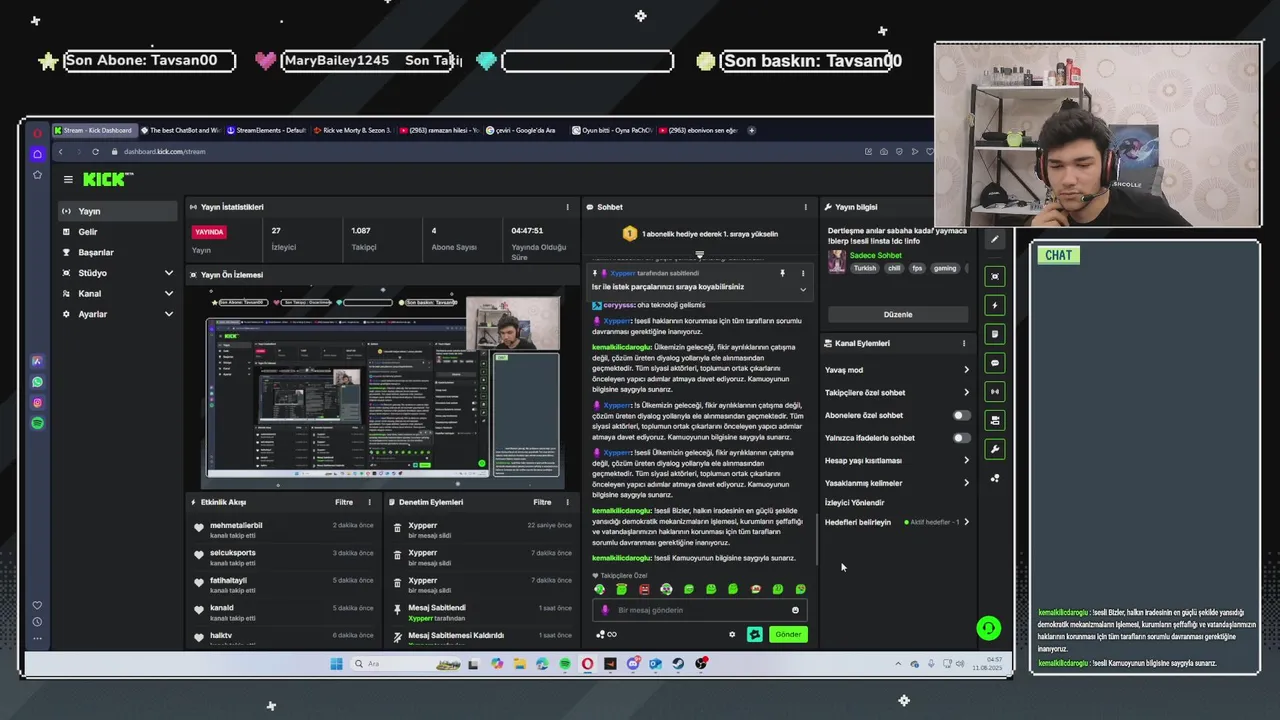The height and width of the screenshot is (720, 1280).
Task: Switch to StreamElements browser tab
Action: tap(267, 130)
